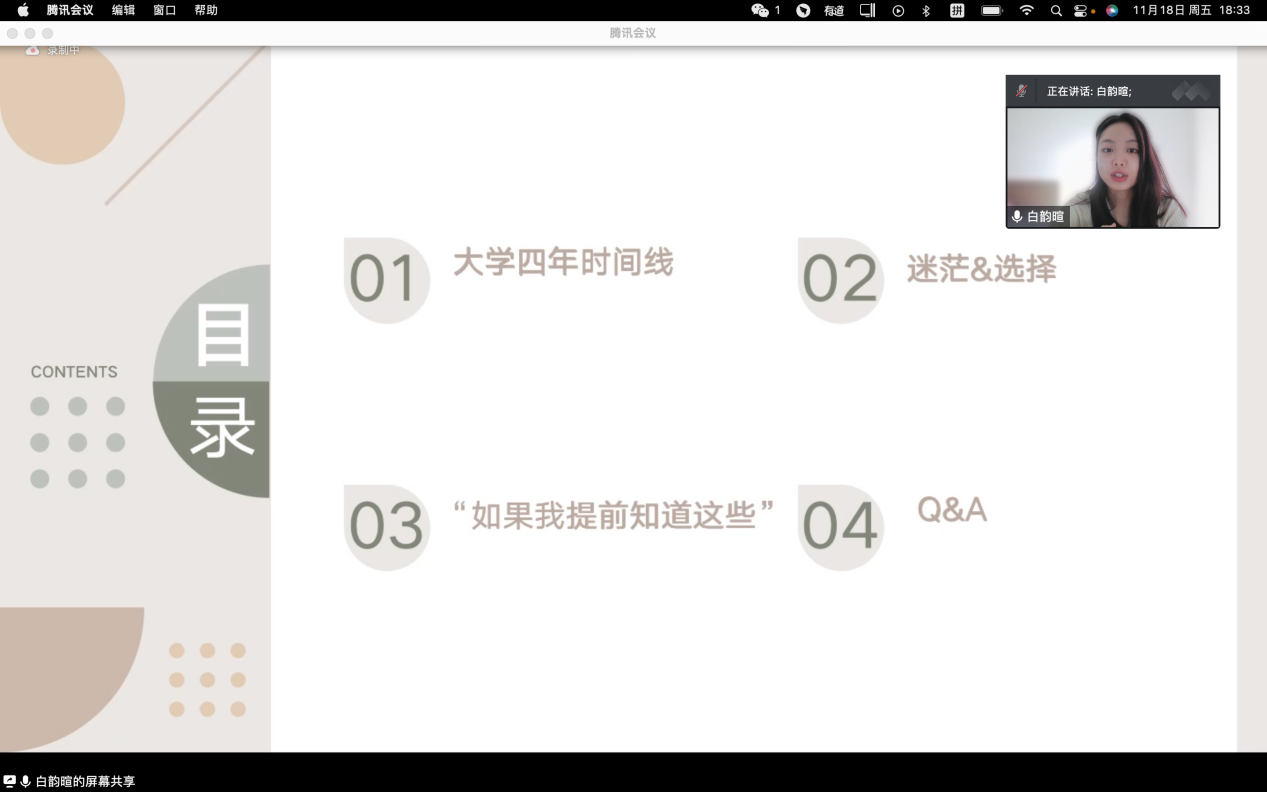Viewport: 1267px width, 792px height.
Task: Open the 窗口 (Window) menu
Action: pos(164,10)
